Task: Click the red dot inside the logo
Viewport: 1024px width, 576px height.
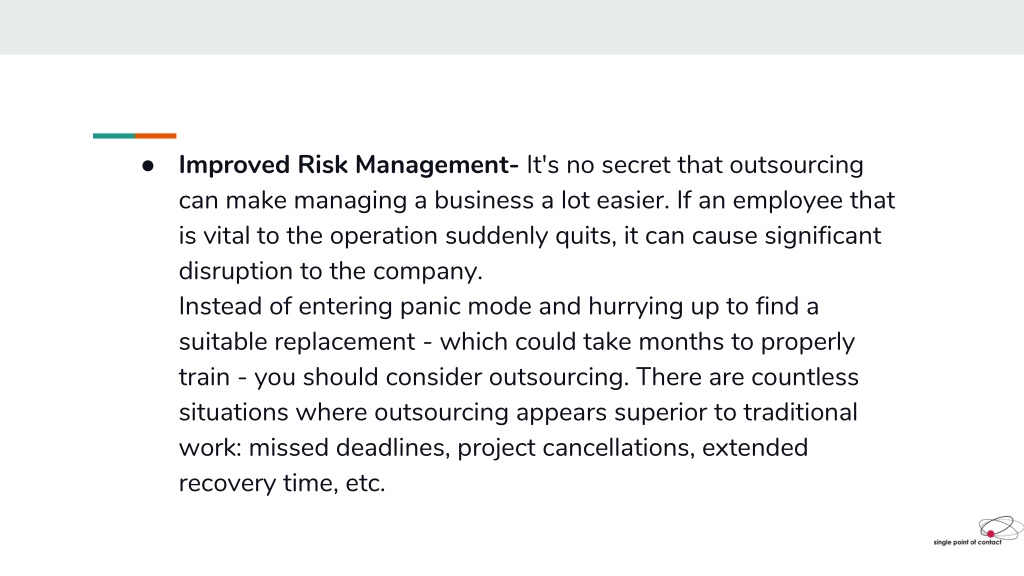Action: pyautogui.click(x=991, y=534)
